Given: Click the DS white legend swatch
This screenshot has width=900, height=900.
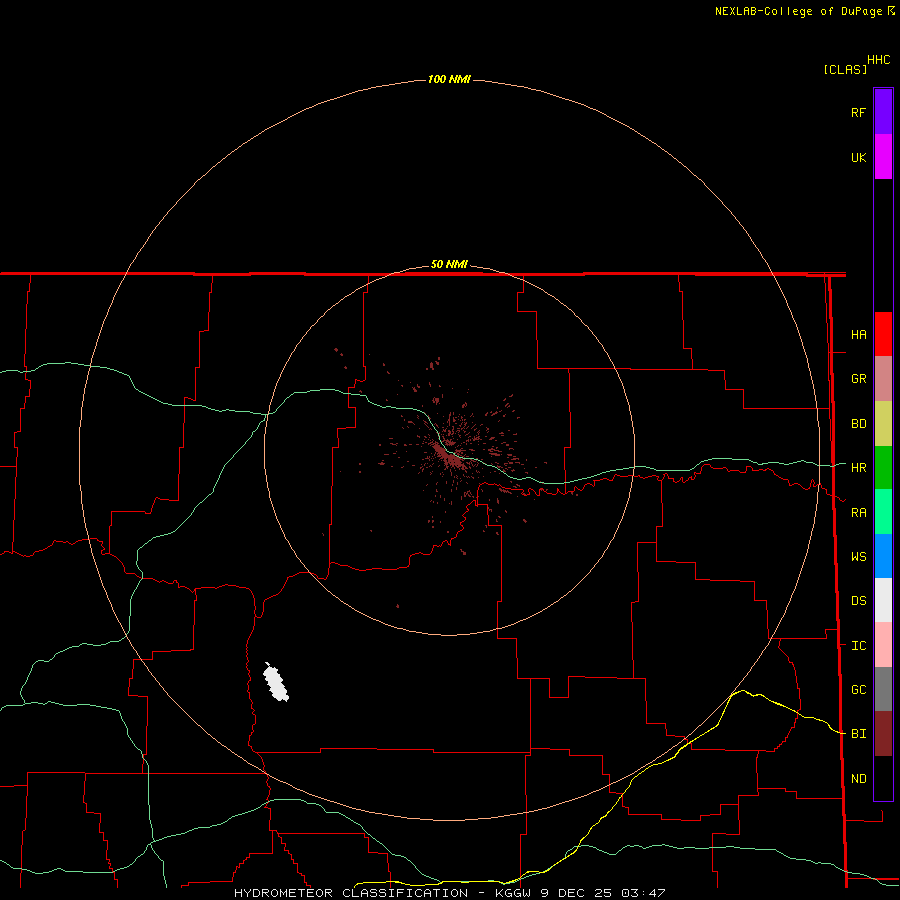Looking at the screenshot, I should click(883, 600).
